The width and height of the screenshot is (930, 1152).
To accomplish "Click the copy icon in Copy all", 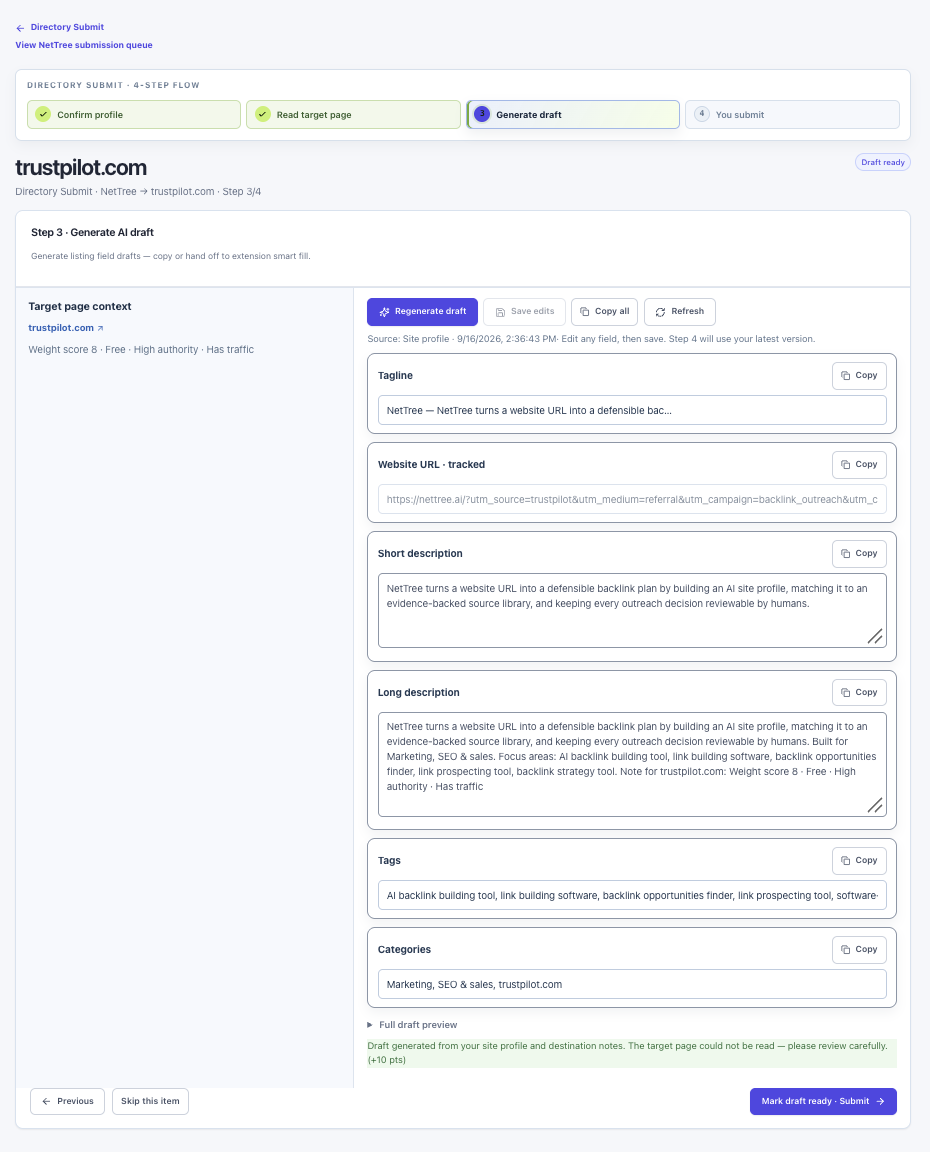I will pos(585,312).
